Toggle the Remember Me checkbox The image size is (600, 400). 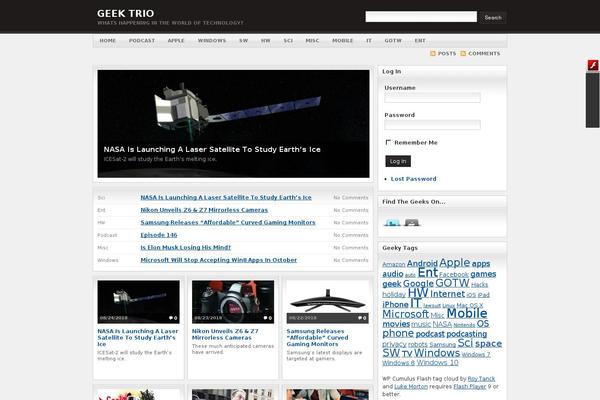(388, 142)
